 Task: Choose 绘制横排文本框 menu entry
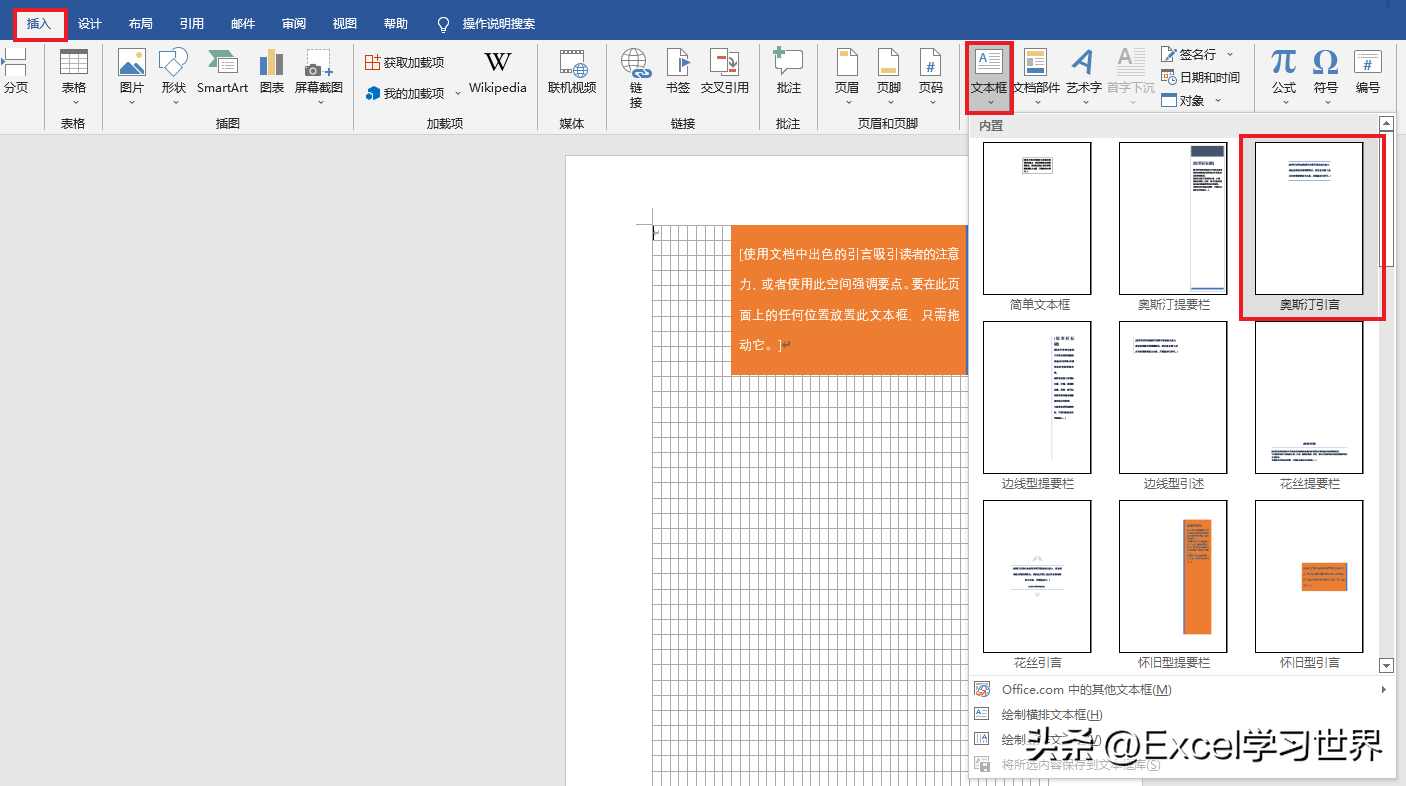point(1052,715)
